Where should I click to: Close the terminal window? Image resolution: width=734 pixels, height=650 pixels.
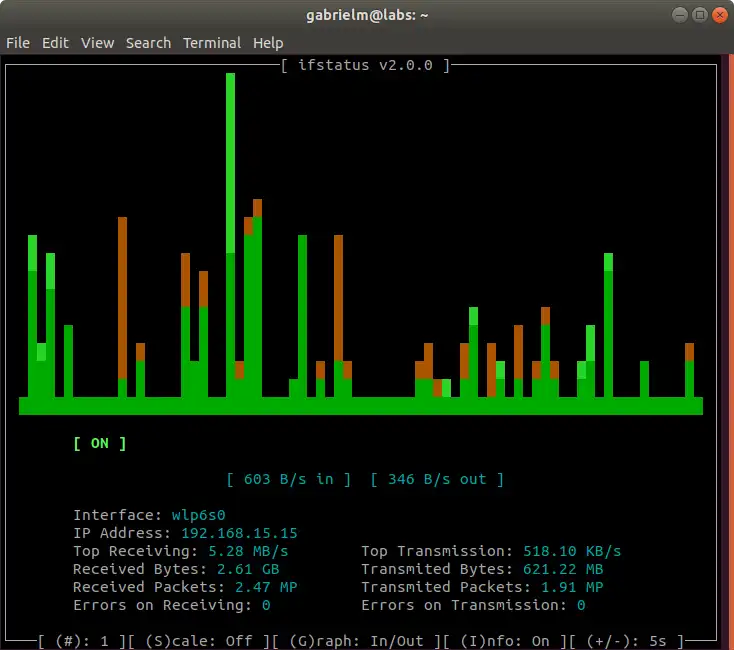720,15
